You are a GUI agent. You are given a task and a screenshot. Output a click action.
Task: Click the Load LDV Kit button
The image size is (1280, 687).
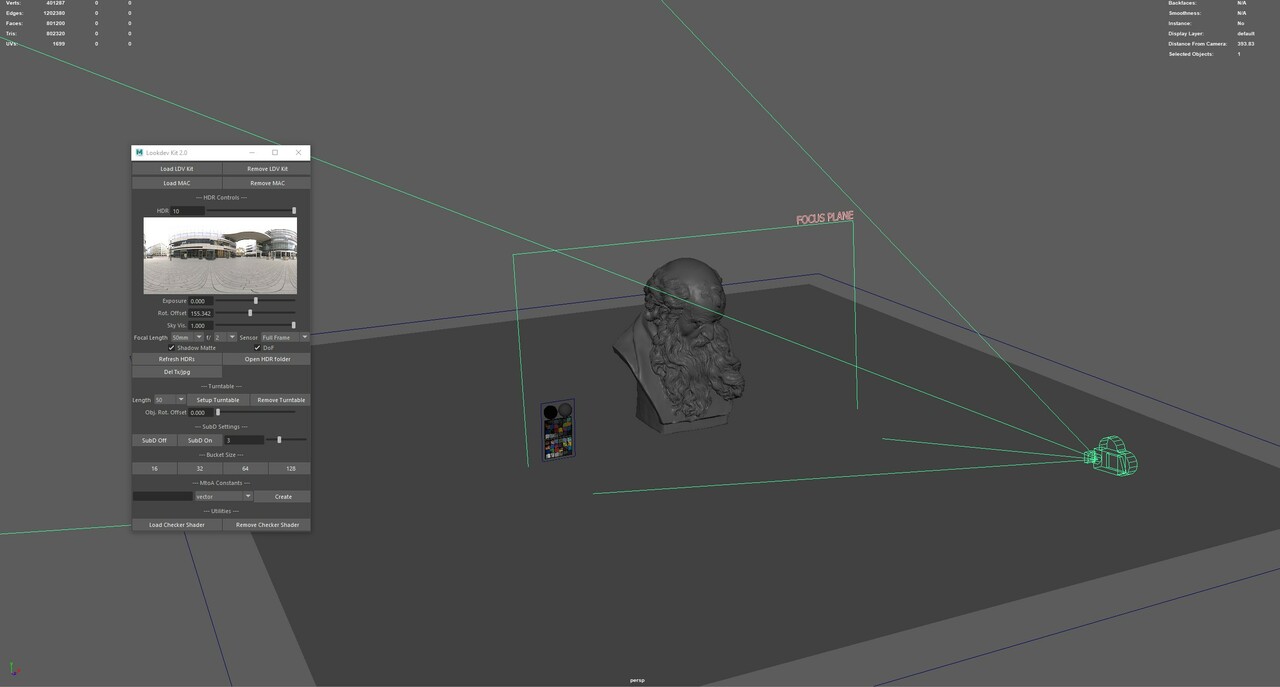click(x=177, y=169)
